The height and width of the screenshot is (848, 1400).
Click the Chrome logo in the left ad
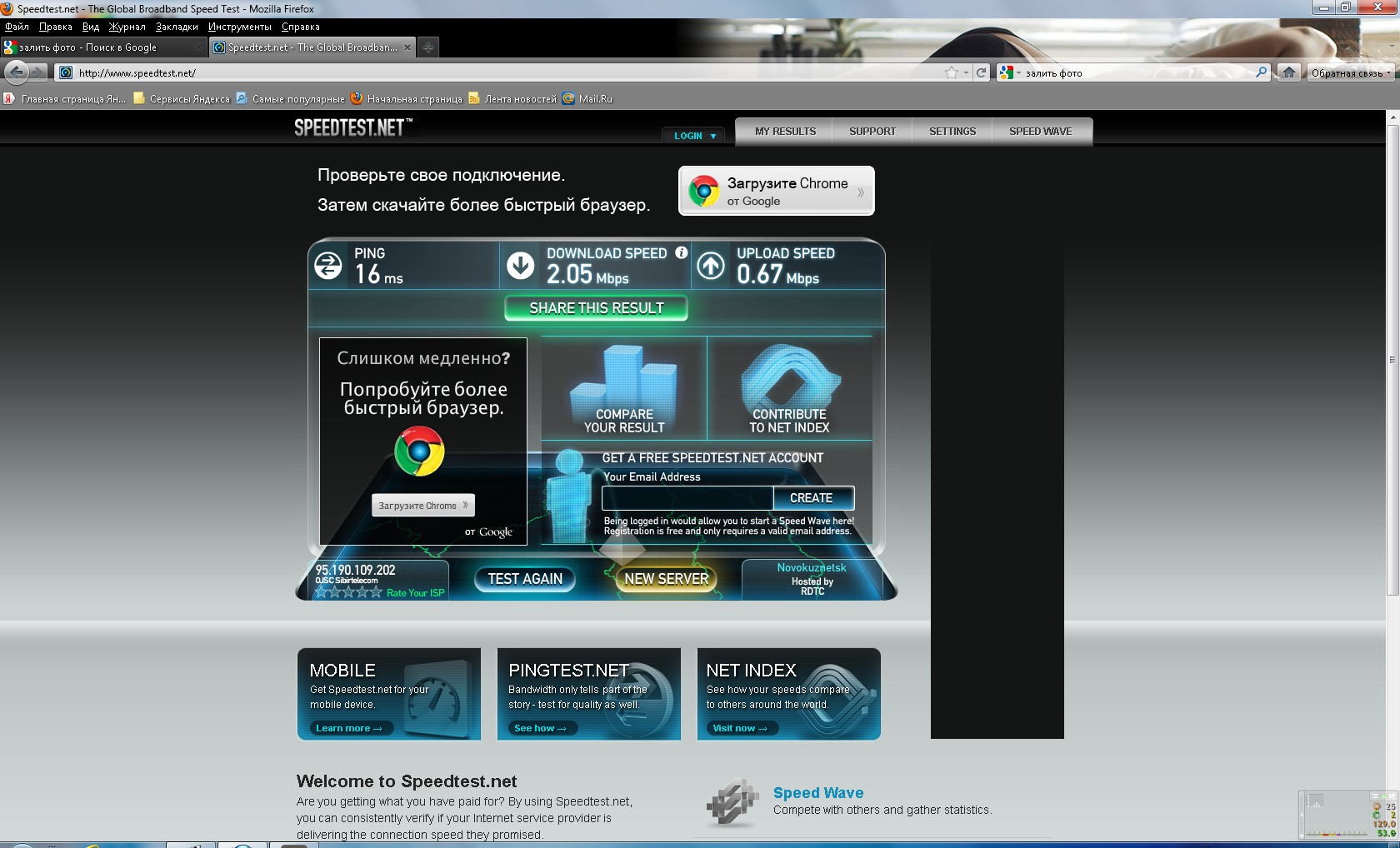coord(419,451)
